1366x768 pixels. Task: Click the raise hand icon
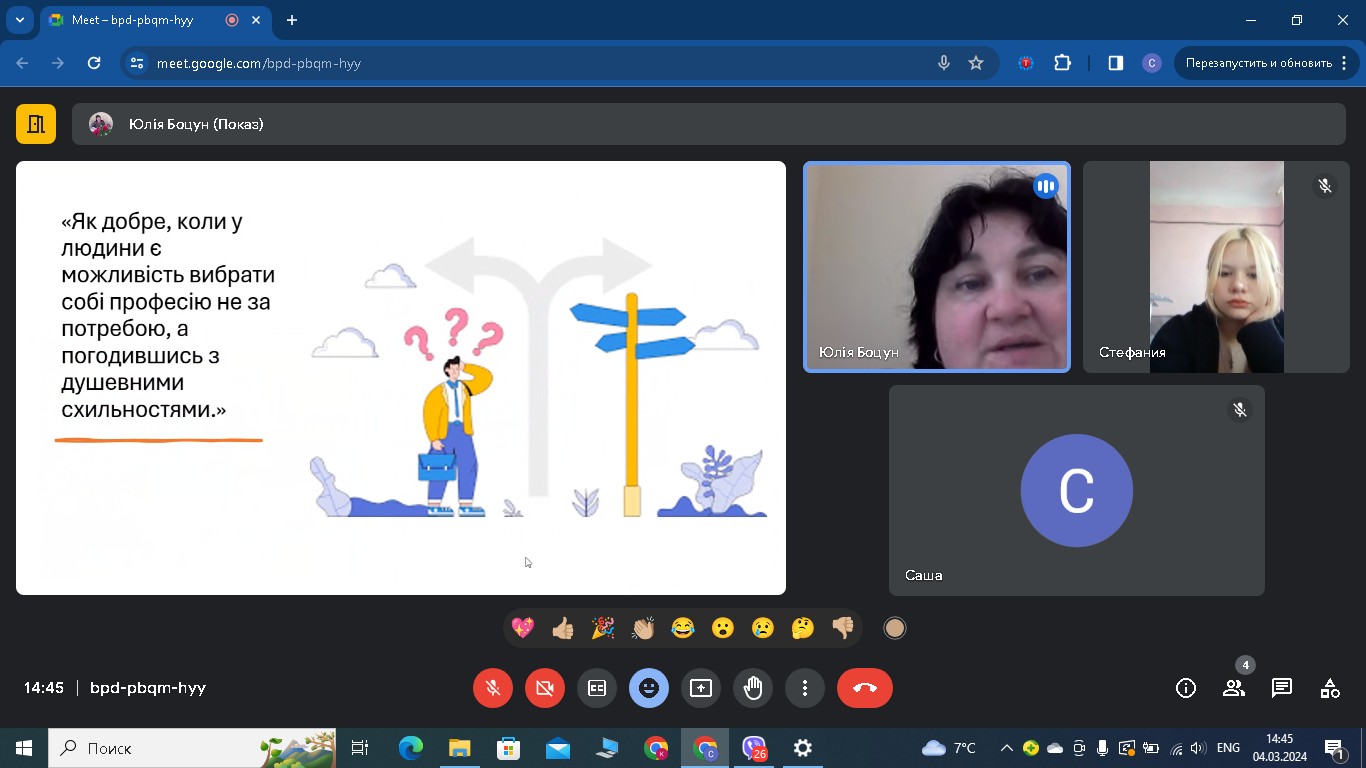pos(753,688)
